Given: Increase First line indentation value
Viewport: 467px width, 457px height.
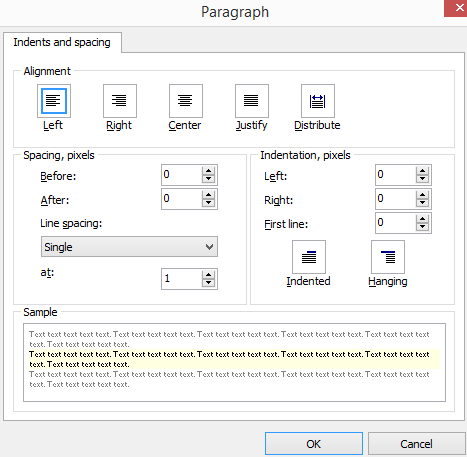Looking at the screenshot, I should coord(422,219).
